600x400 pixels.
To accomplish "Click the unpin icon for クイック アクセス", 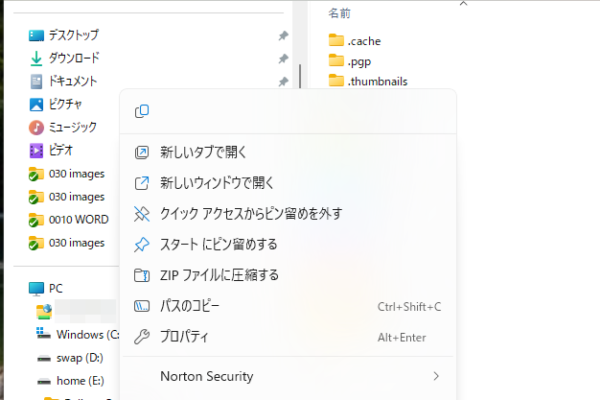I will point(142,213).
